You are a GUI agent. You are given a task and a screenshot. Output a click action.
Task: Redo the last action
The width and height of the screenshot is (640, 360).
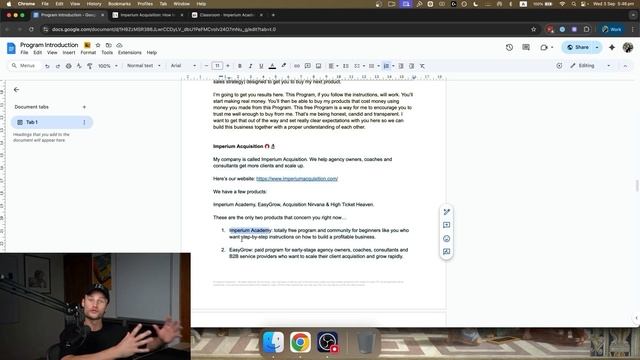point(58,66)
